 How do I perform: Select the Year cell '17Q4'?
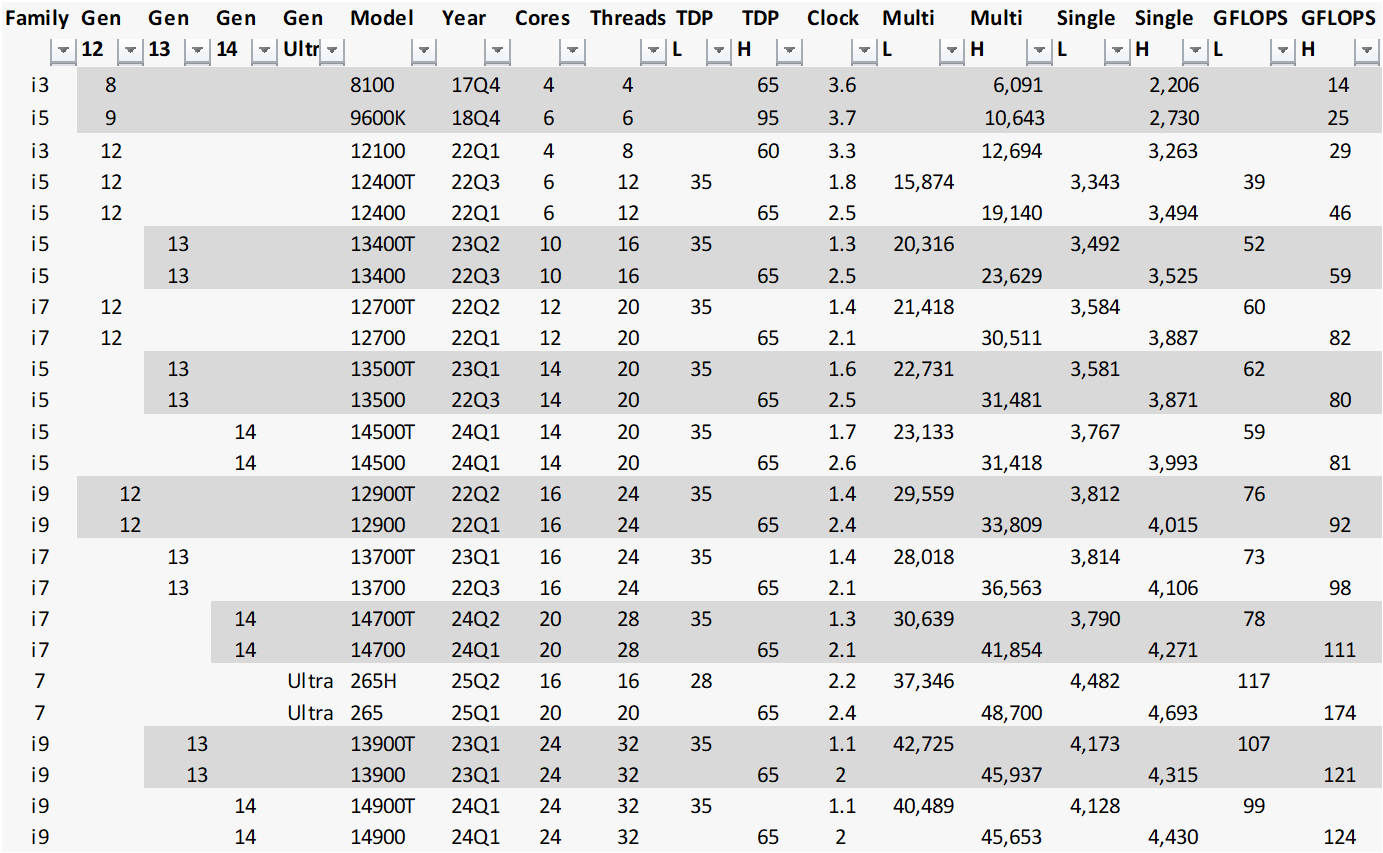pos(476,86)
